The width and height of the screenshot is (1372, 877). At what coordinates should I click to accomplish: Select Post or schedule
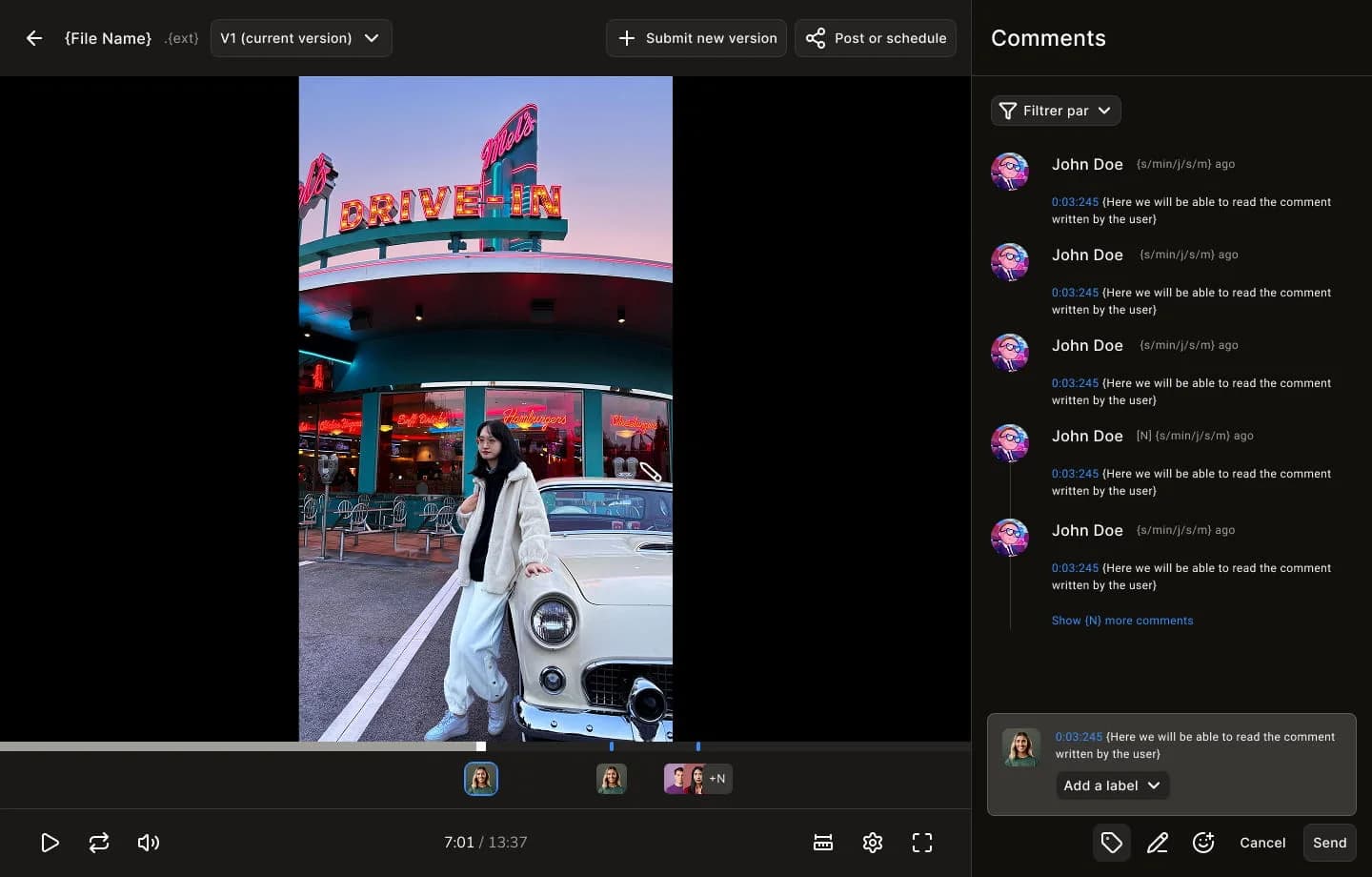click(875, 38)
